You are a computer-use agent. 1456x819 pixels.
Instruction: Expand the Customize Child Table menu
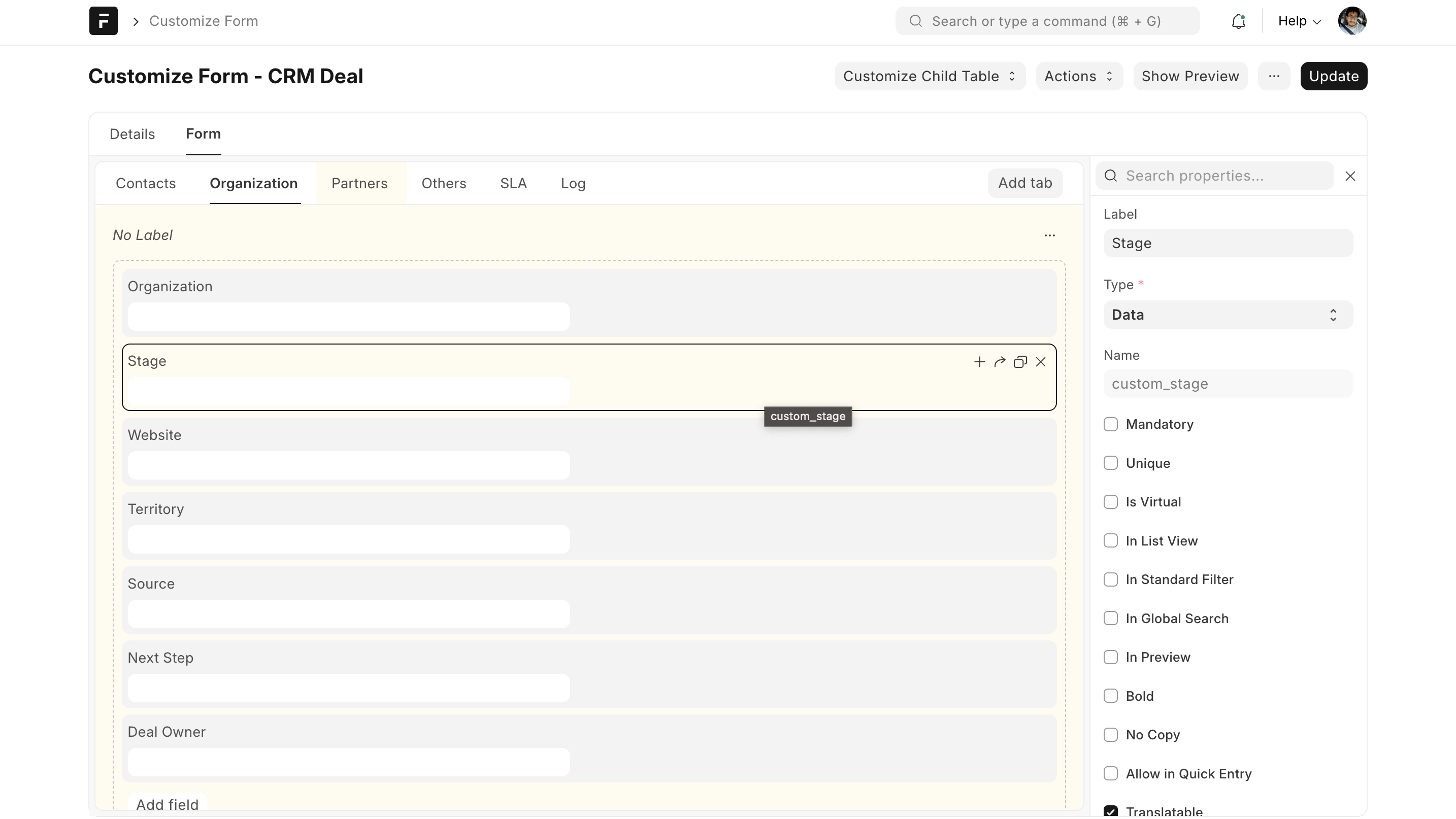pyautogui.click(x=930, y=76)
